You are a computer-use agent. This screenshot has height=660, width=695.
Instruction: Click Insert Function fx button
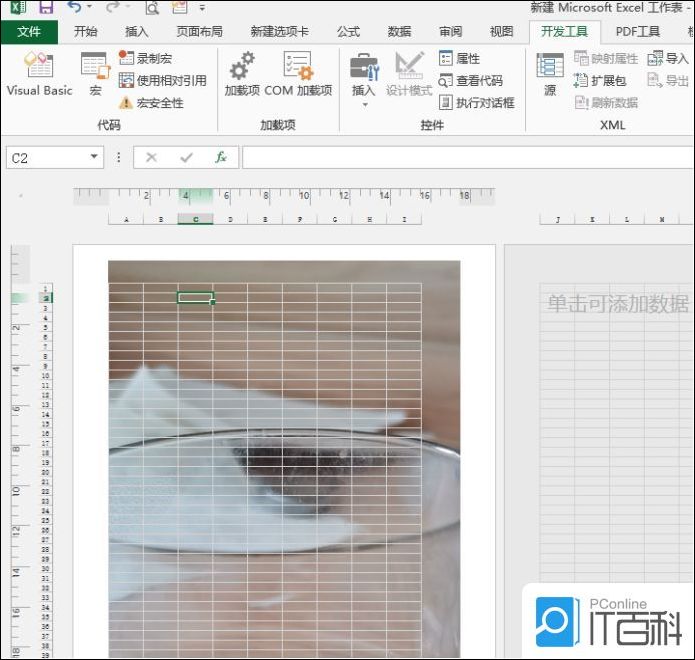[221, 157]
